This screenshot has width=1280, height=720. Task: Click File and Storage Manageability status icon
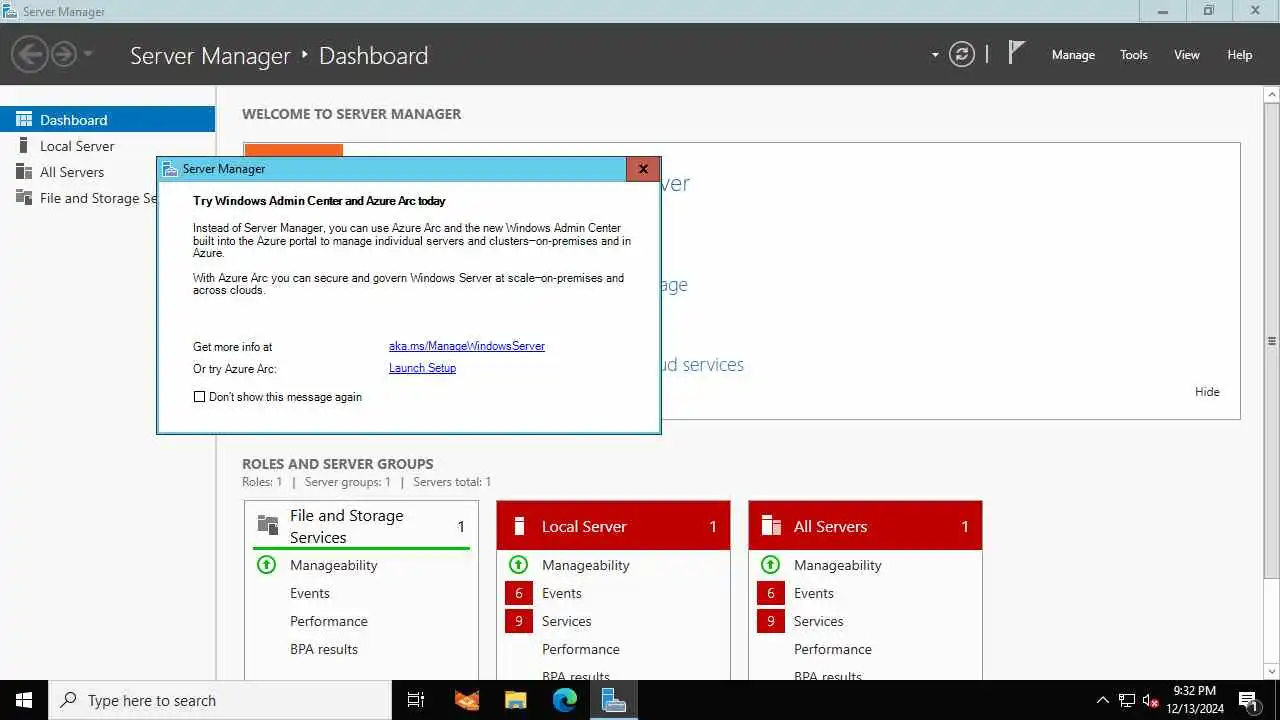266,565
